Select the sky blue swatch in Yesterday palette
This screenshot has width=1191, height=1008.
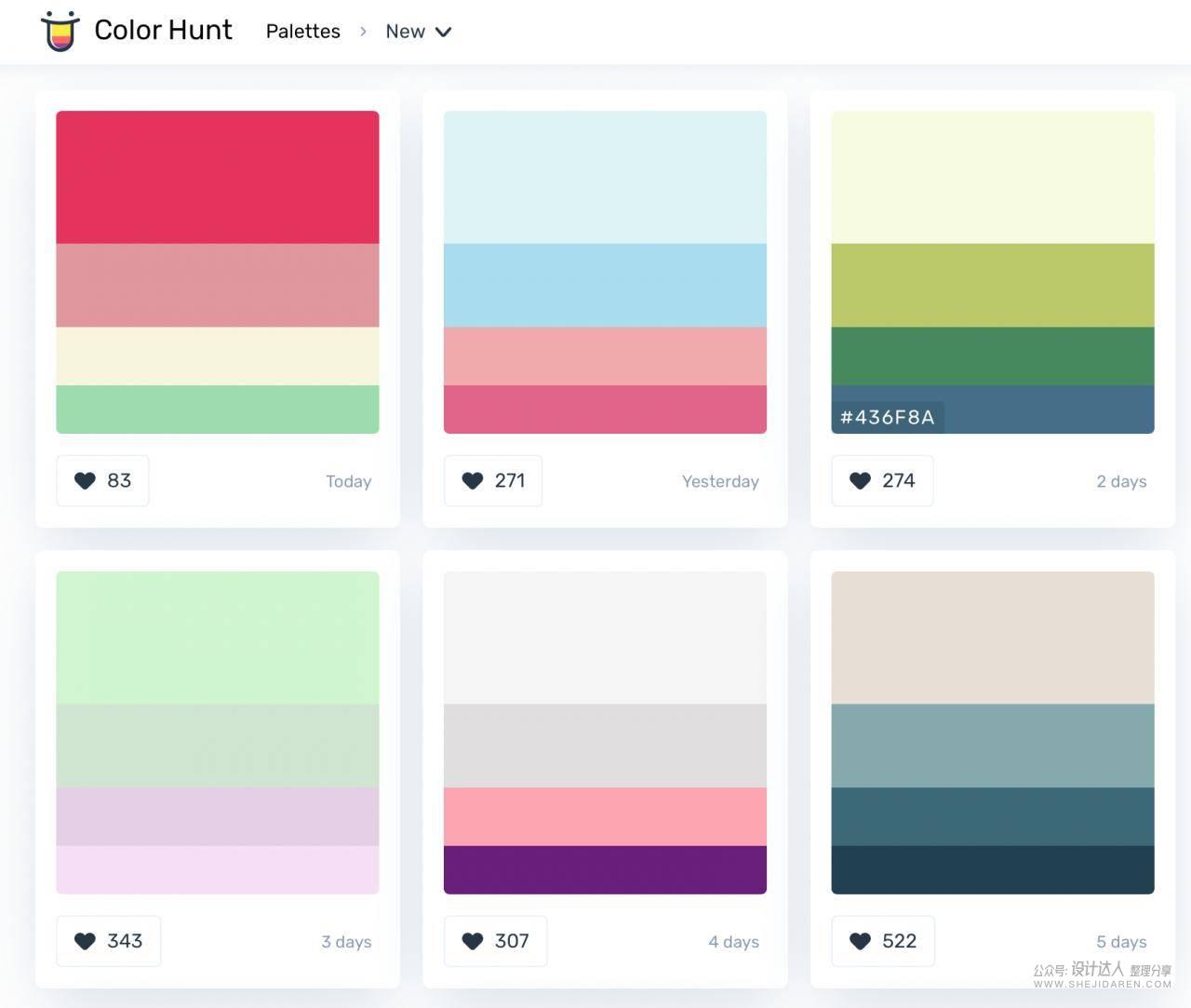pos(605,286)
